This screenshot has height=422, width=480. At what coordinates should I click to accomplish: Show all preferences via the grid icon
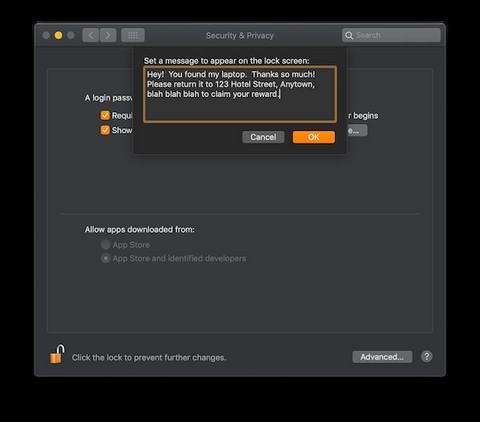pos(133,35)
